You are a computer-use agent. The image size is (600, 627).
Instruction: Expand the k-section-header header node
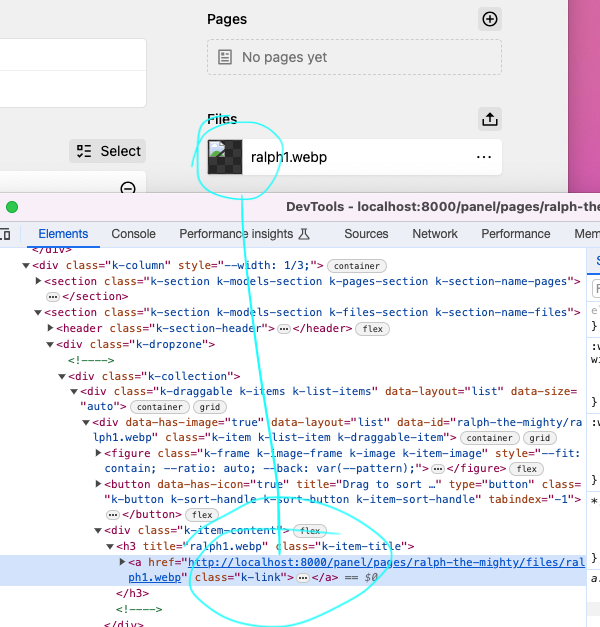click(50, 328)
